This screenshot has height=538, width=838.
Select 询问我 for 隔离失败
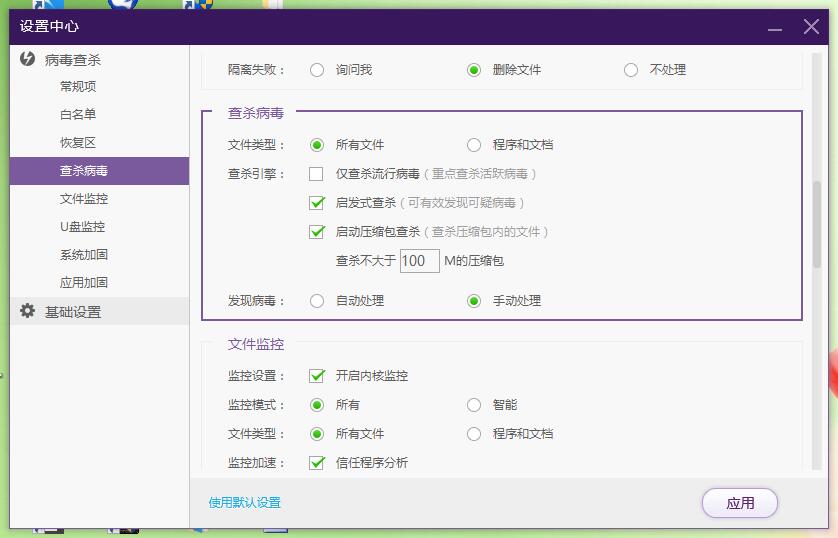pyautogui.click(x=317, y=70)
